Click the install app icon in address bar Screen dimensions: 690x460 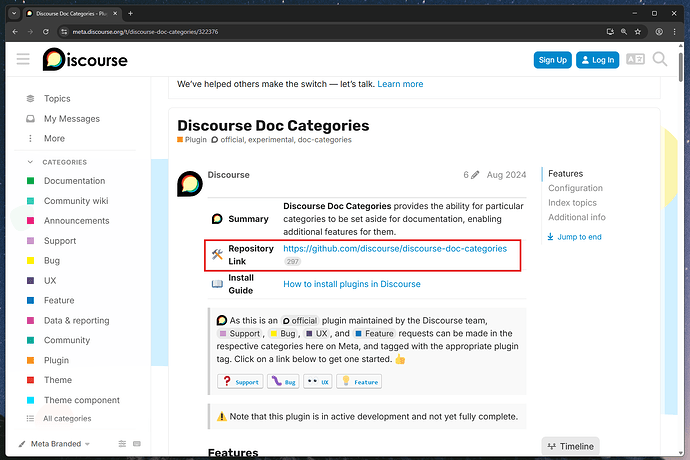[610, 32]
